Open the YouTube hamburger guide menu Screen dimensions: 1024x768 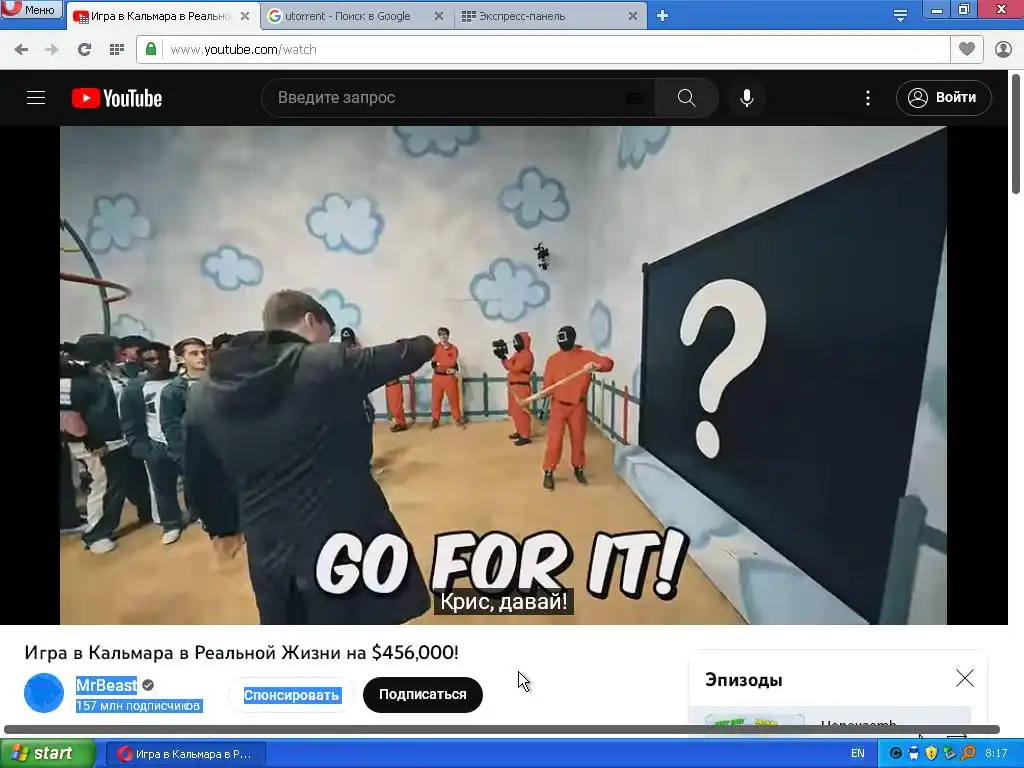click(x=36, y=98)
